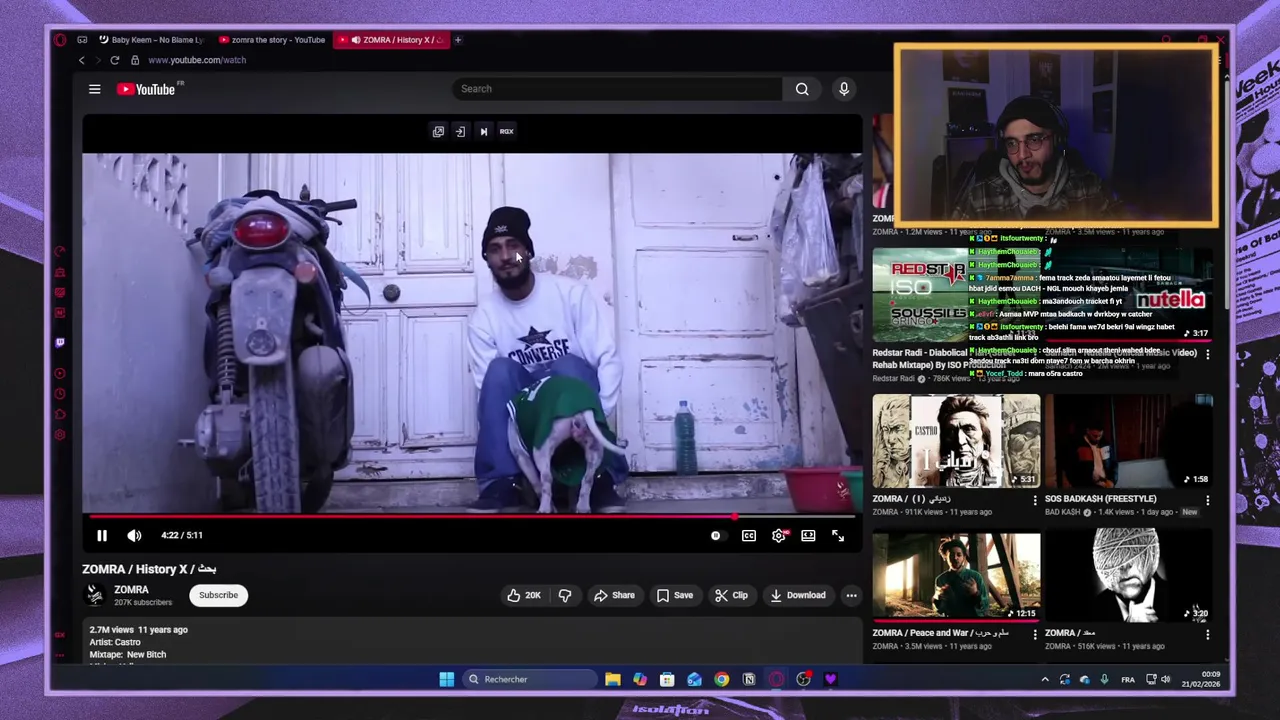This screenshot has width=1280, height=720.
Task: Dislike the video
Action: point(565,595)
